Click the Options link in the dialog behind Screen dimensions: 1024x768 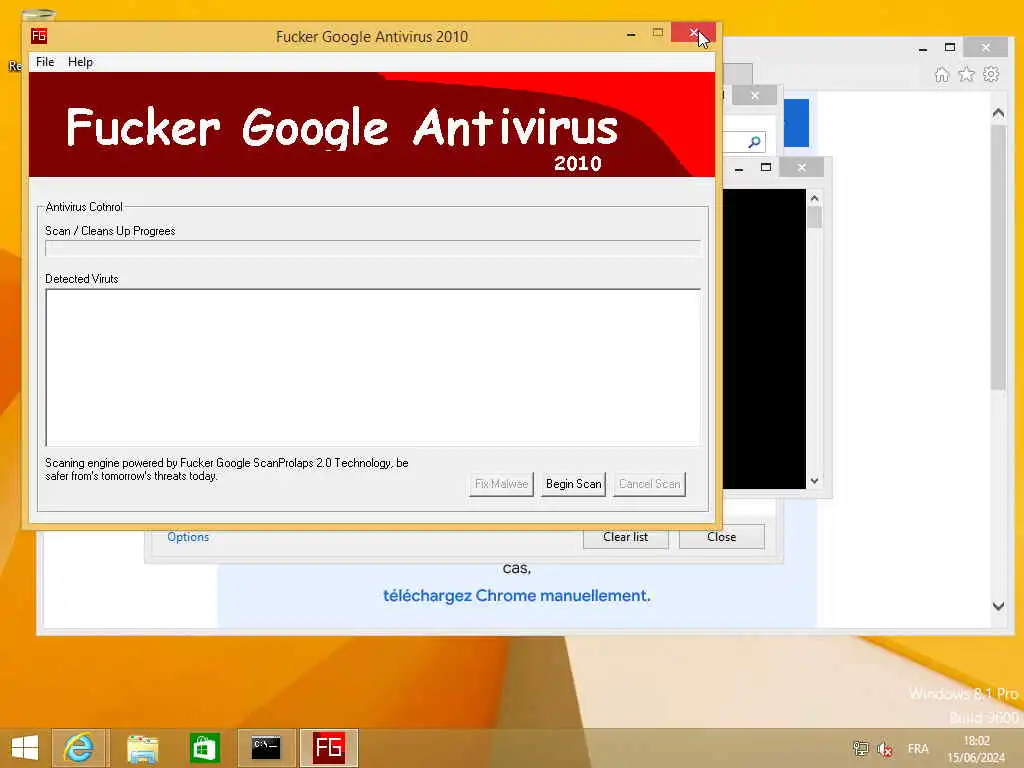point(188,537)
